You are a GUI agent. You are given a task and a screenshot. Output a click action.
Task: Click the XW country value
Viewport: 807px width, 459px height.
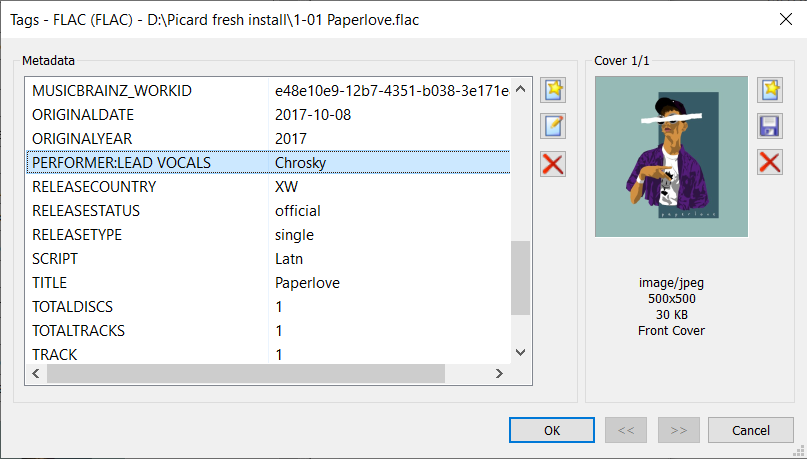coord(286,186)
